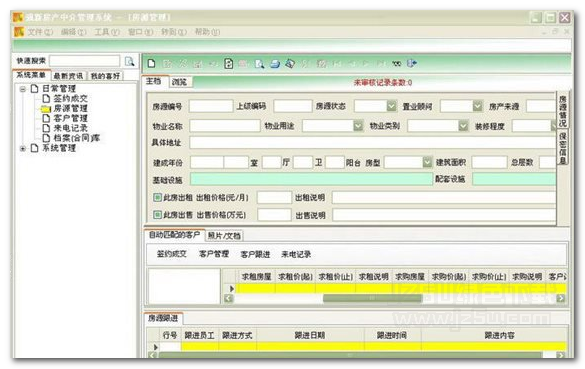
Task: Click the 物业名称 input field
Action: pyautogui.click(x=225, y=126)
